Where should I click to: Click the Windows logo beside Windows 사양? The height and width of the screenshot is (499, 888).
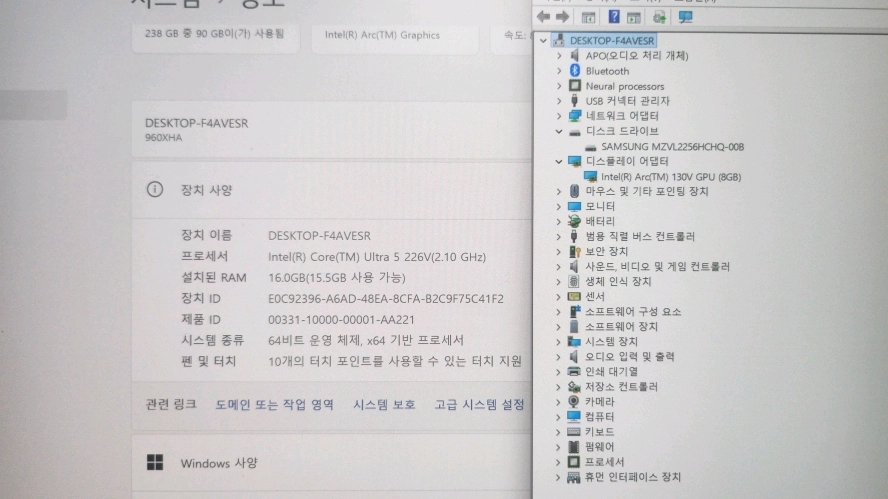(155, 462)
